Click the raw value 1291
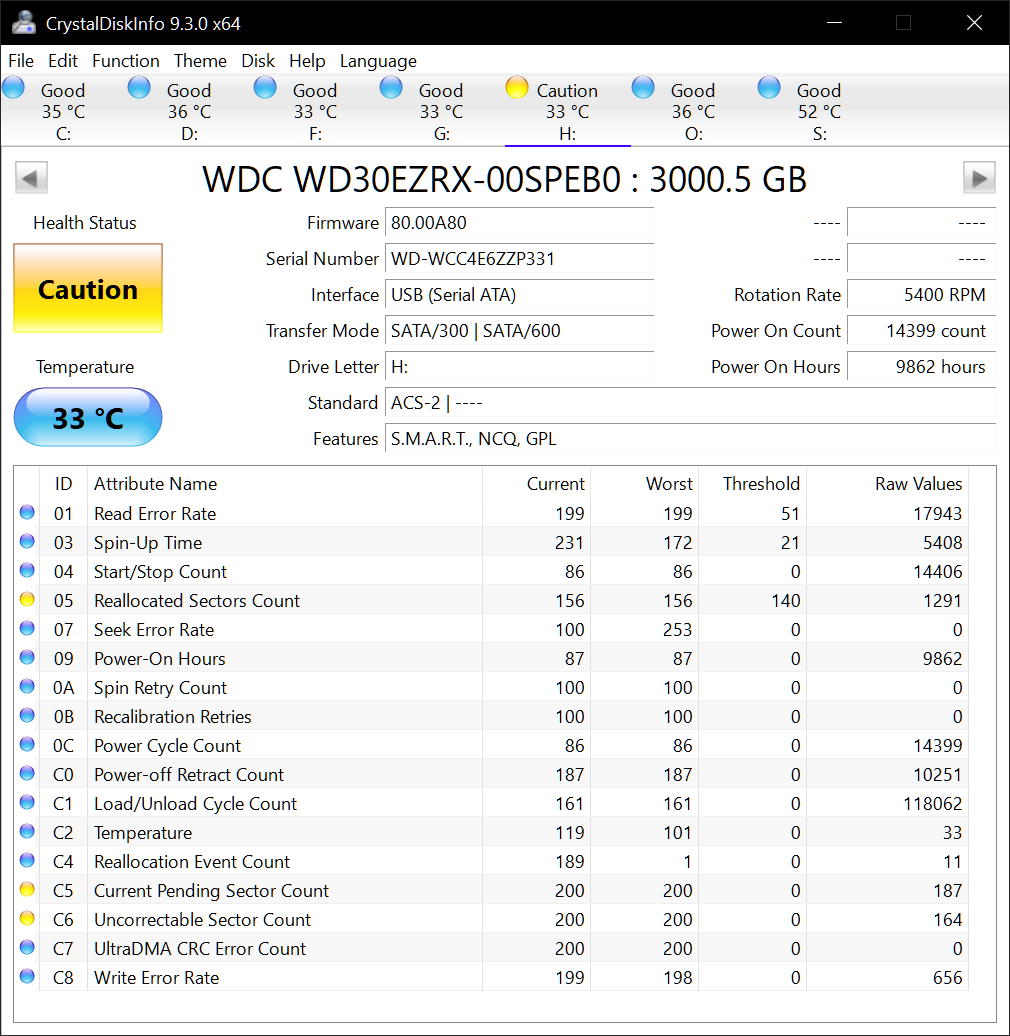Viewport: 1010px width, 1036px height. [942, 601]
